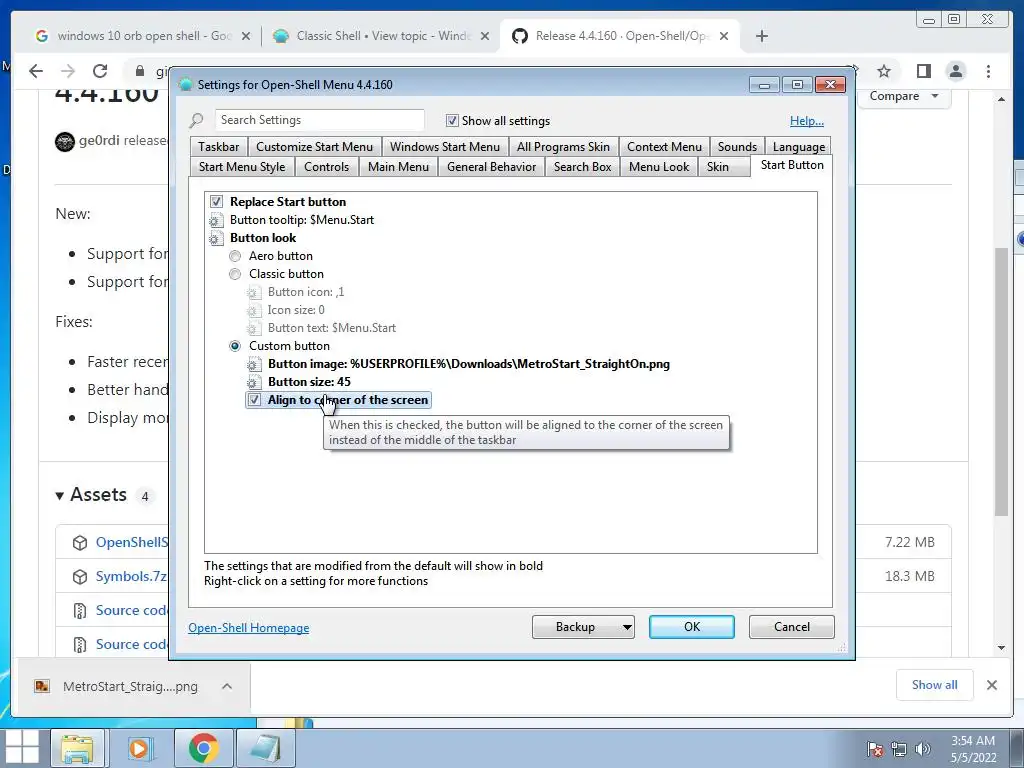Open the network tray icon
The image size is (1024, 768).
[899, 749]
